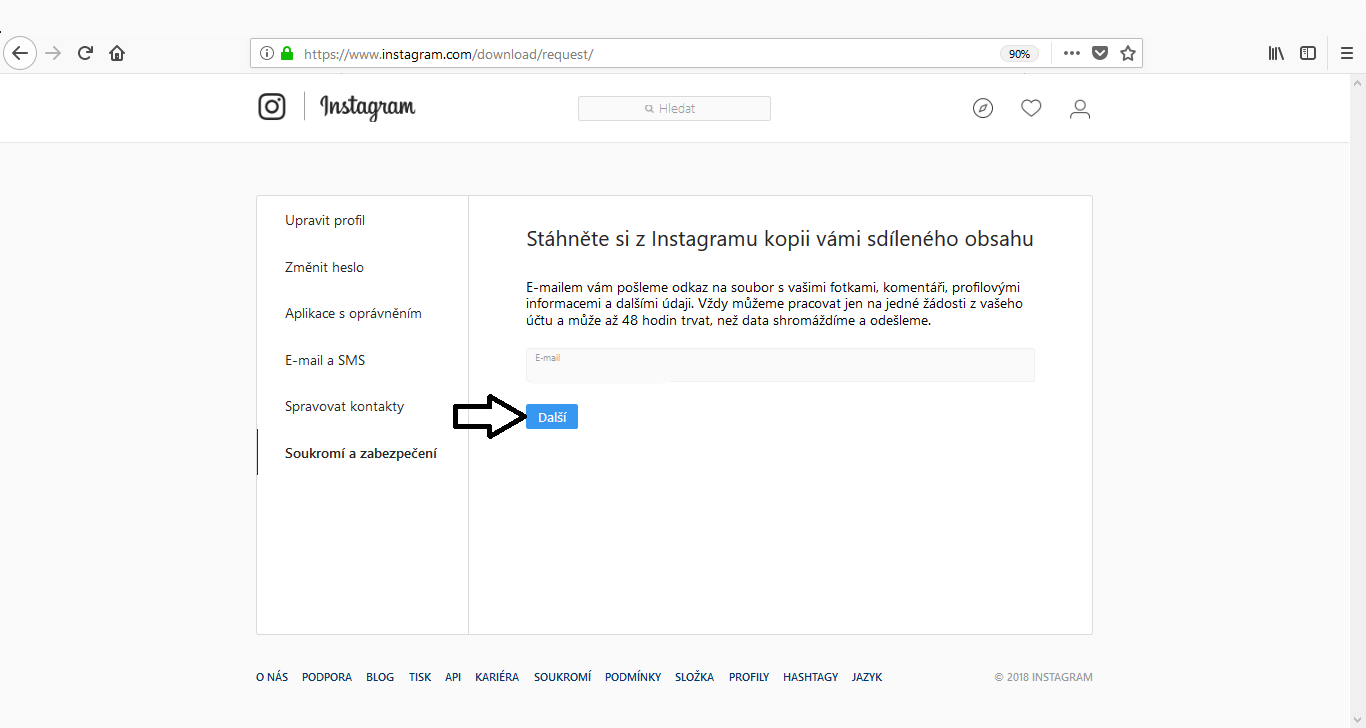
Task: Open the PROFILY footer link
Action: [x=749, y=677]
